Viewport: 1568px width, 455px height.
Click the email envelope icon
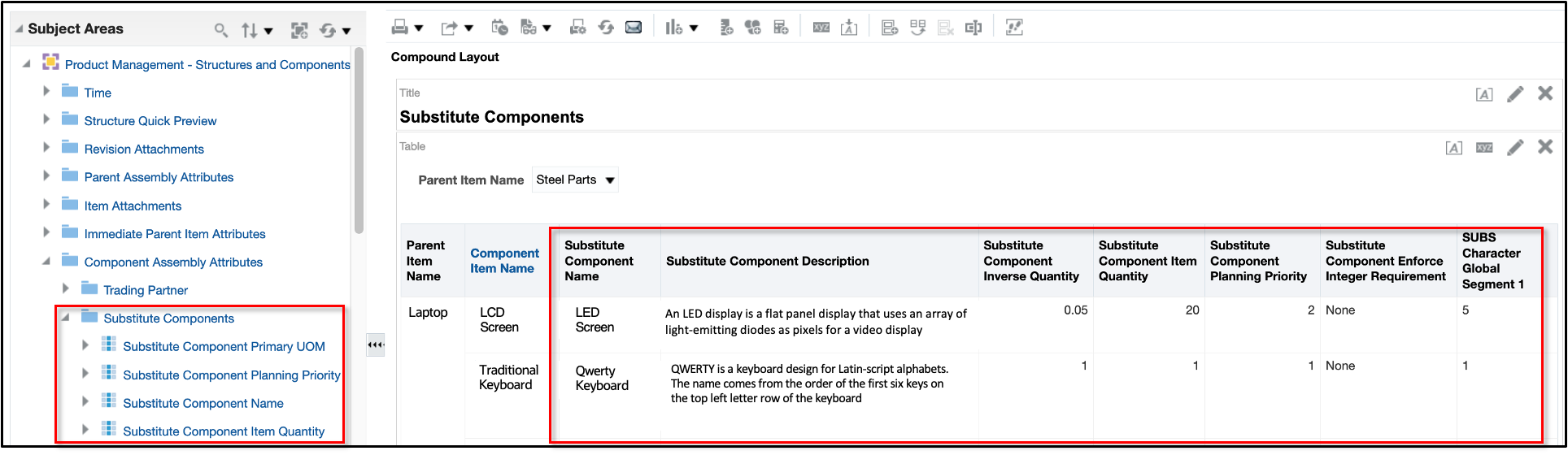point(634,28)
